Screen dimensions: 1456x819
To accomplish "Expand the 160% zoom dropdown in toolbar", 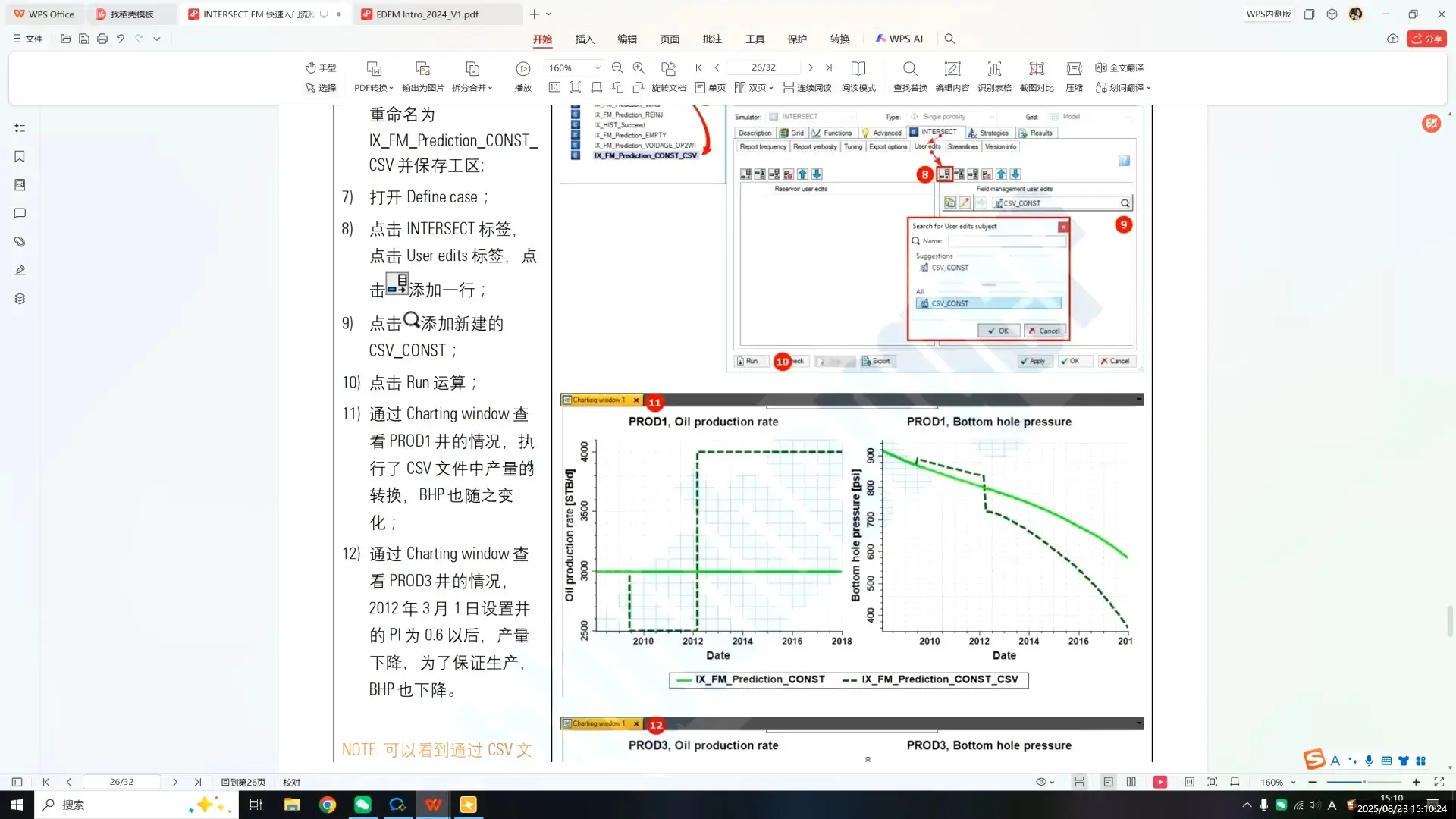I will (x=598, y=67).
